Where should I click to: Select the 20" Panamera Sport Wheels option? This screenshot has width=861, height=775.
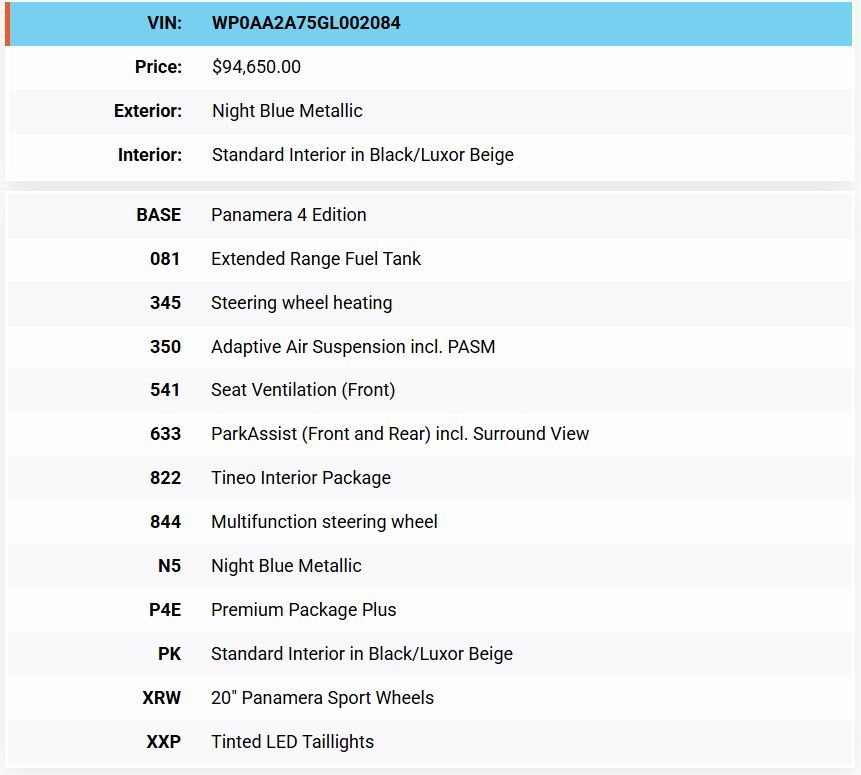tap(322, 698)
